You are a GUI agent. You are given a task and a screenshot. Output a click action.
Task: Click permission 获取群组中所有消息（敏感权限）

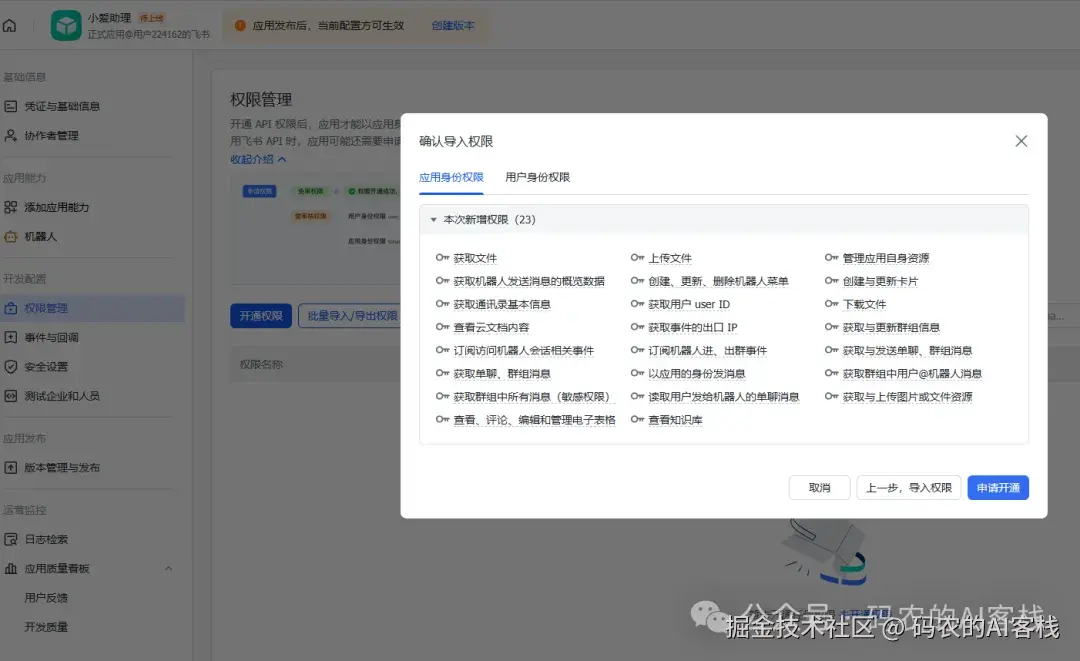click(x=532, y=397)
